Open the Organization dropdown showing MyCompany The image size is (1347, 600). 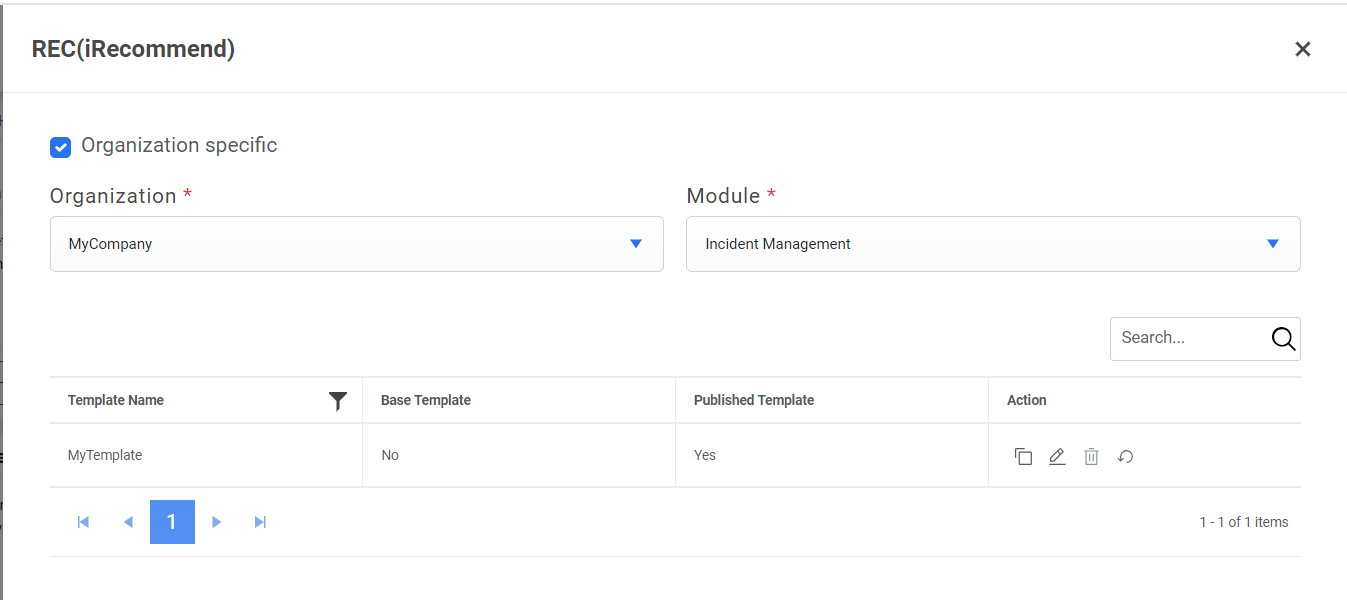356,244
